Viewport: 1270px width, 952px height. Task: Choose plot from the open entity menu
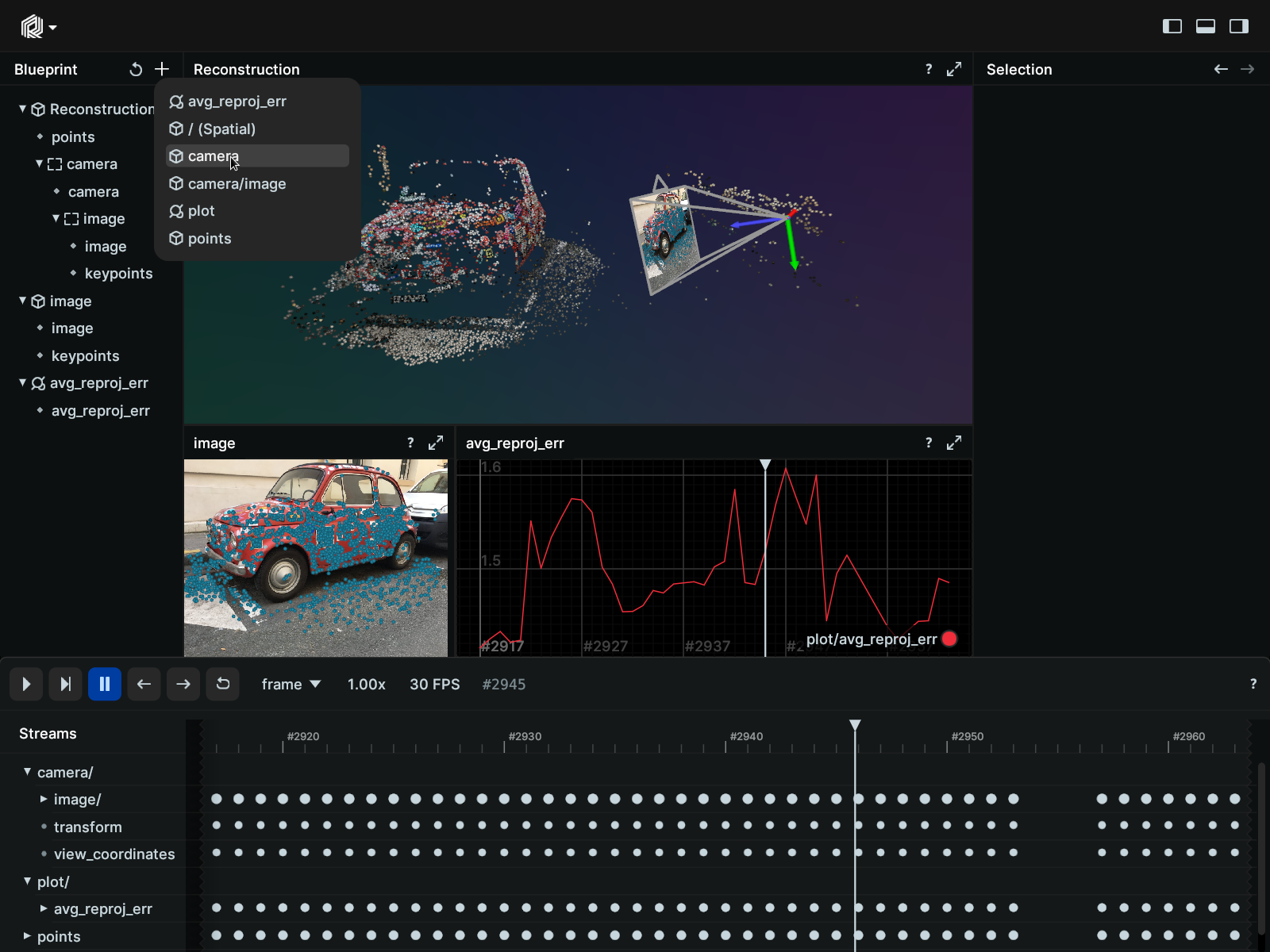pyautogui.click(x=200, y=211)
